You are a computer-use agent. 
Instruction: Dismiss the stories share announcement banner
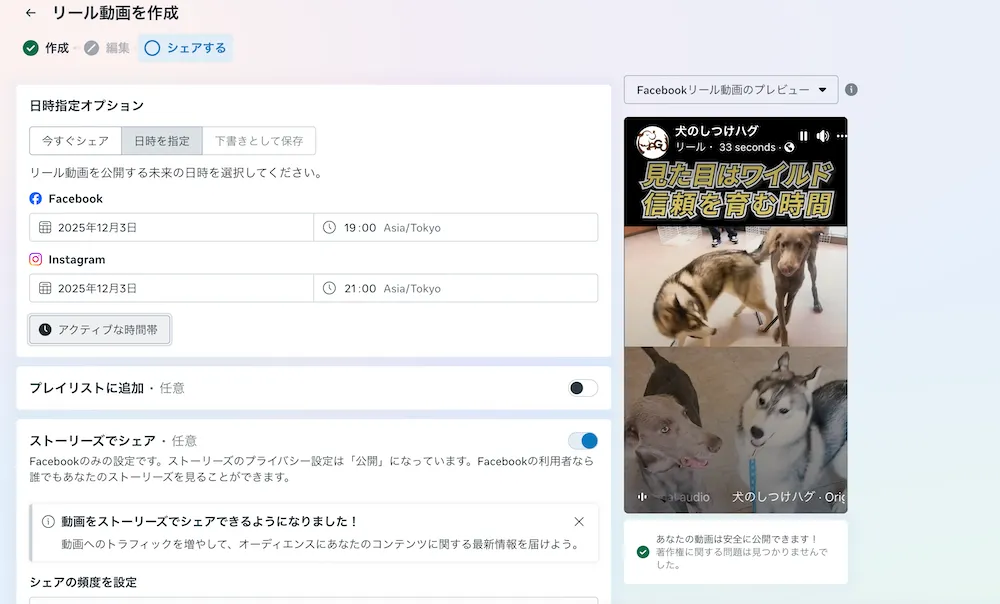578,521
